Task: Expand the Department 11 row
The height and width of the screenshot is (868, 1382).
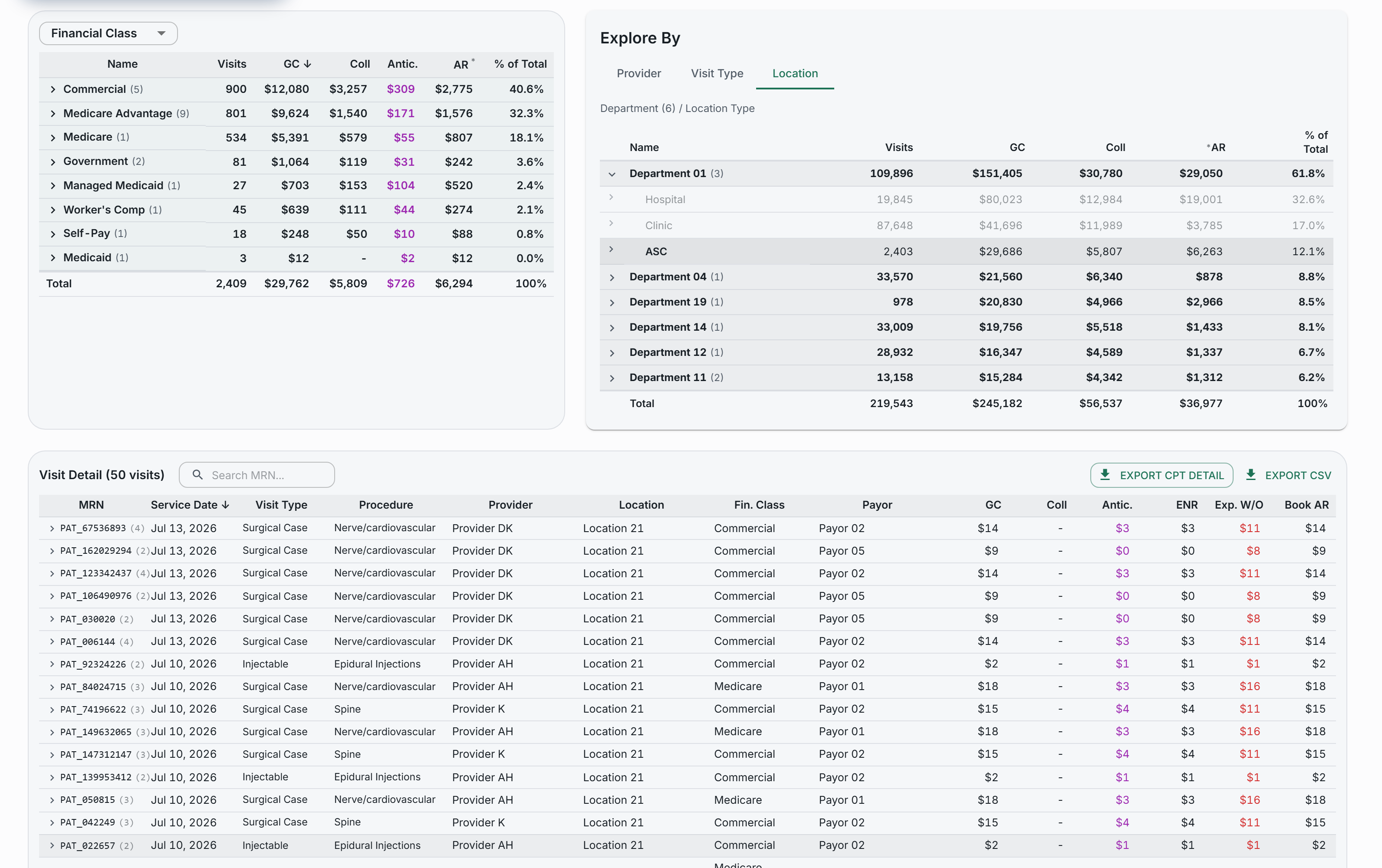Action: tap(612, 378)
